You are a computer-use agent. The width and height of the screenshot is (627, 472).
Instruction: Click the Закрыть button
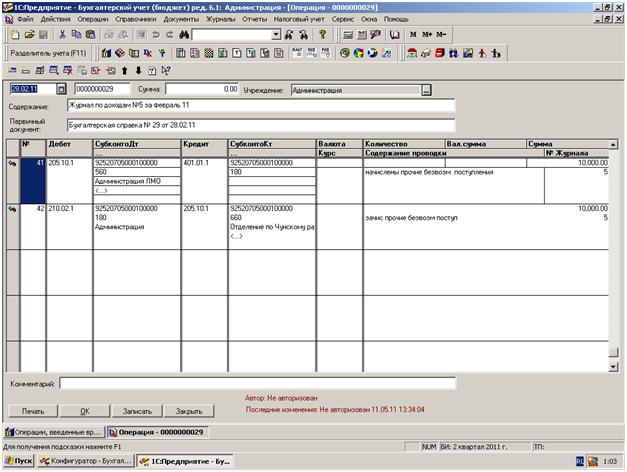(189, 410)
